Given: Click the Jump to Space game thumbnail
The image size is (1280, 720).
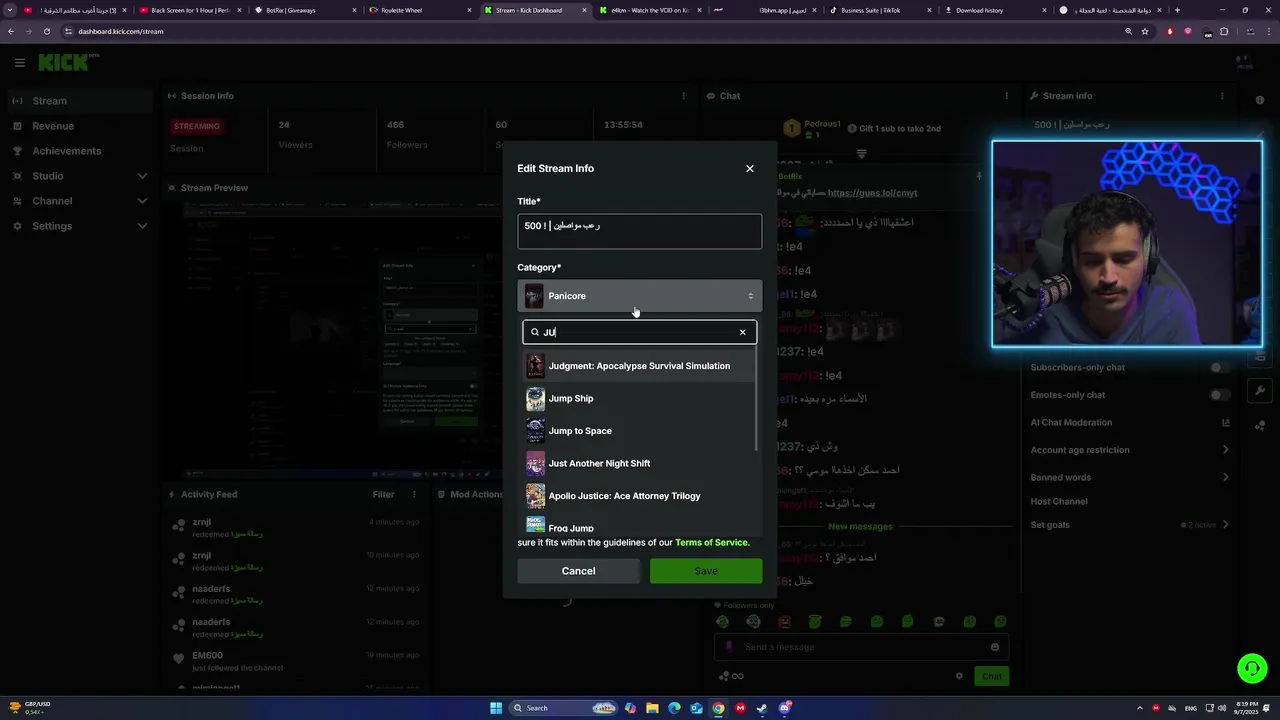Looking at the screenshot, I should click(536, 431).
